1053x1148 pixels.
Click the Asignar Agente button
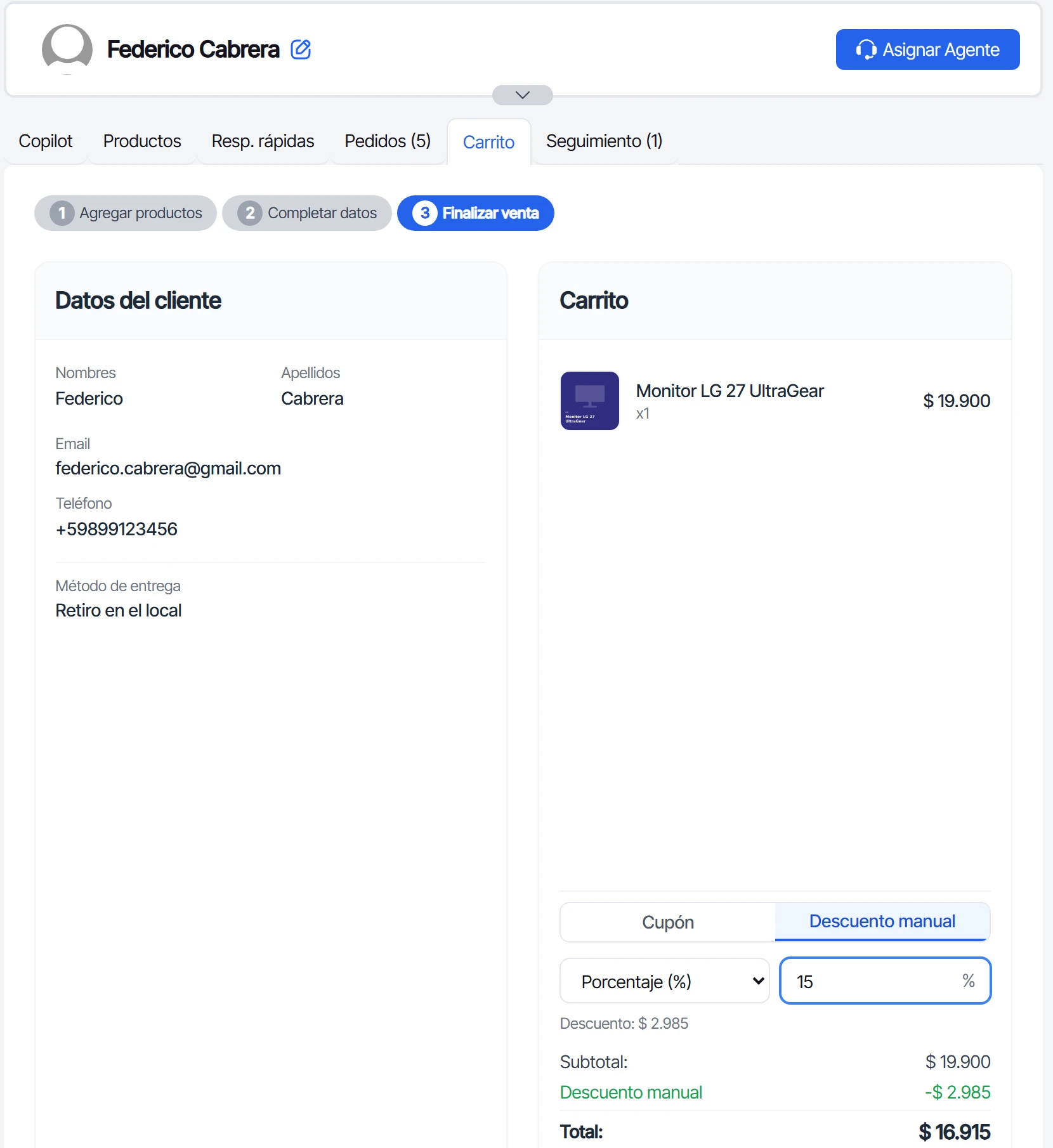click(927, 49)
